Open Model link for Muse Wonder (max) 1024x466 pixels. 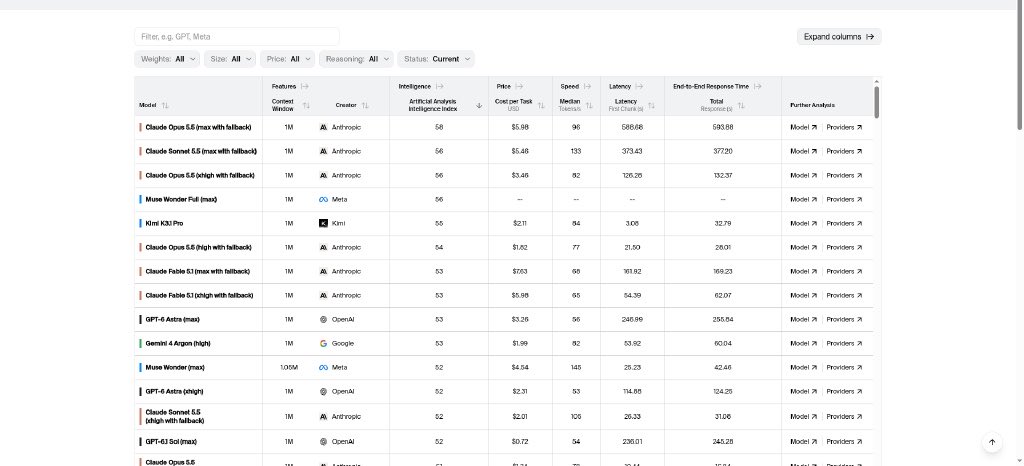[x=803, y=367]
